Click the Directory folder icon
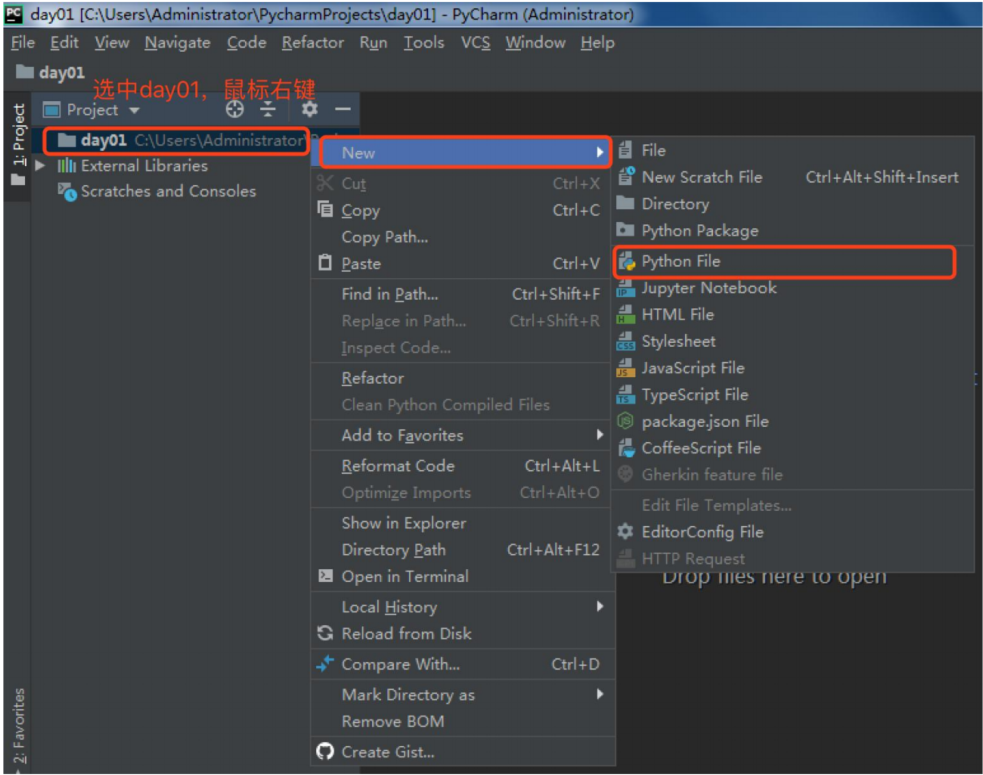983x775 pixels. click(625, 203)
